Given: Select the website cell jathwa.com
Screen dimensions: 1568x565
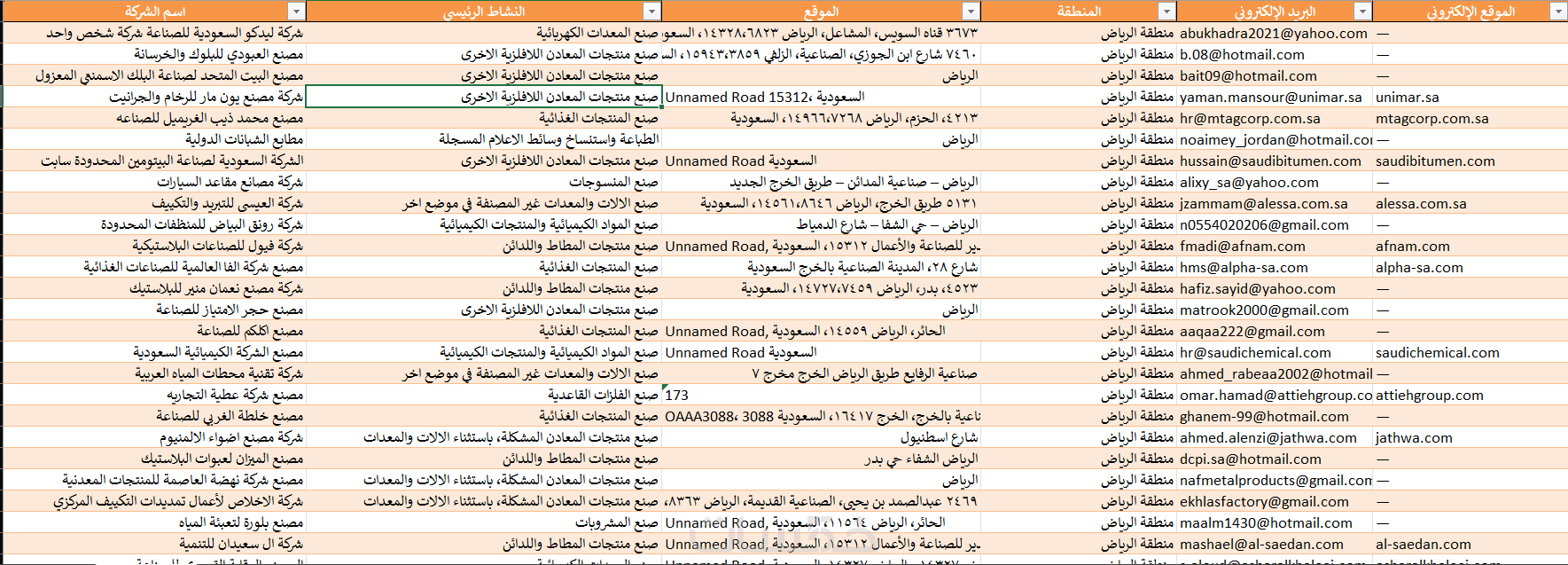Looking at the screenshot, I should pos(1470,437).
